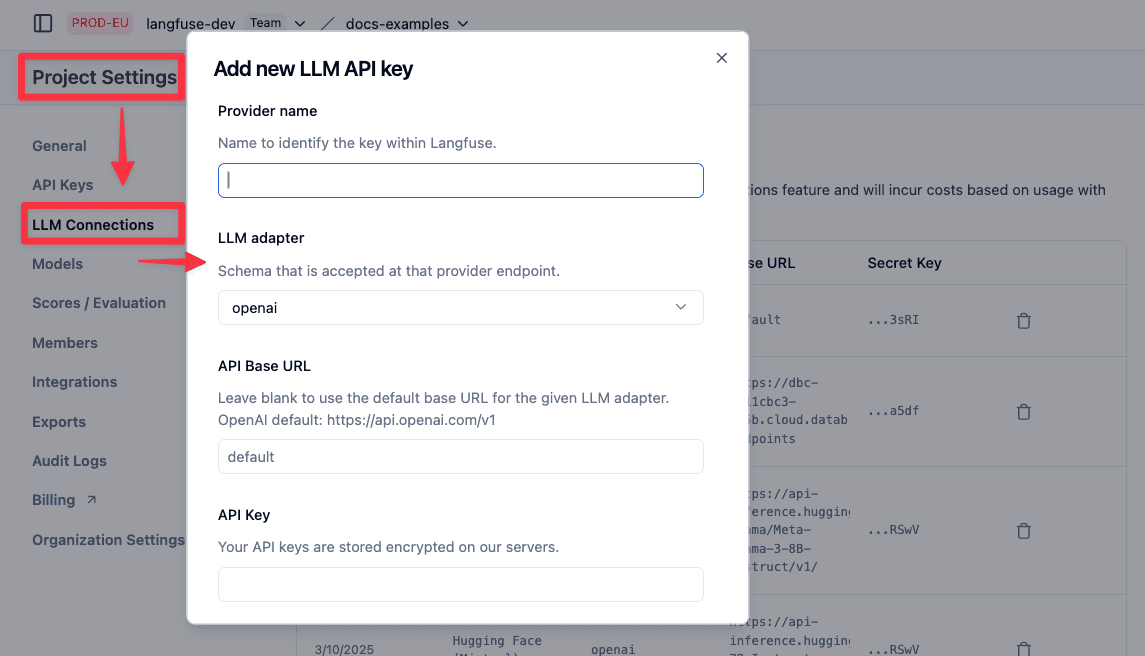Click trash icon beside first RSwV key

tap(1024, 531)
